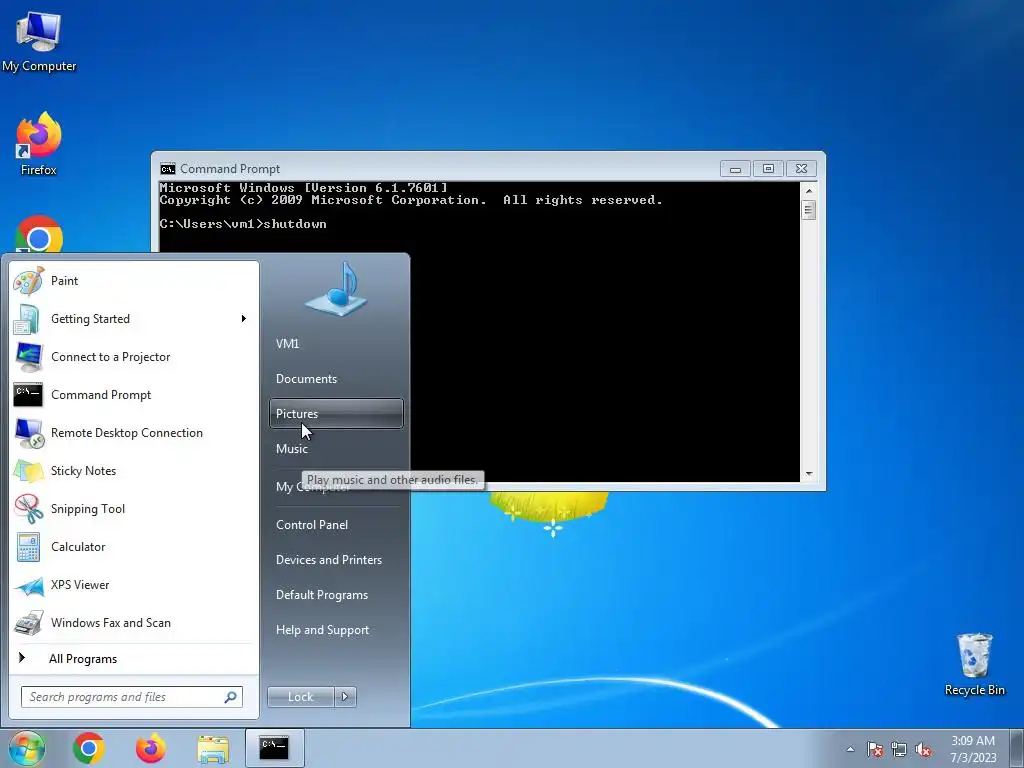Click Command Prompt scrollbar up arrow
The image size is (1024, 768).
click(808, 190)
